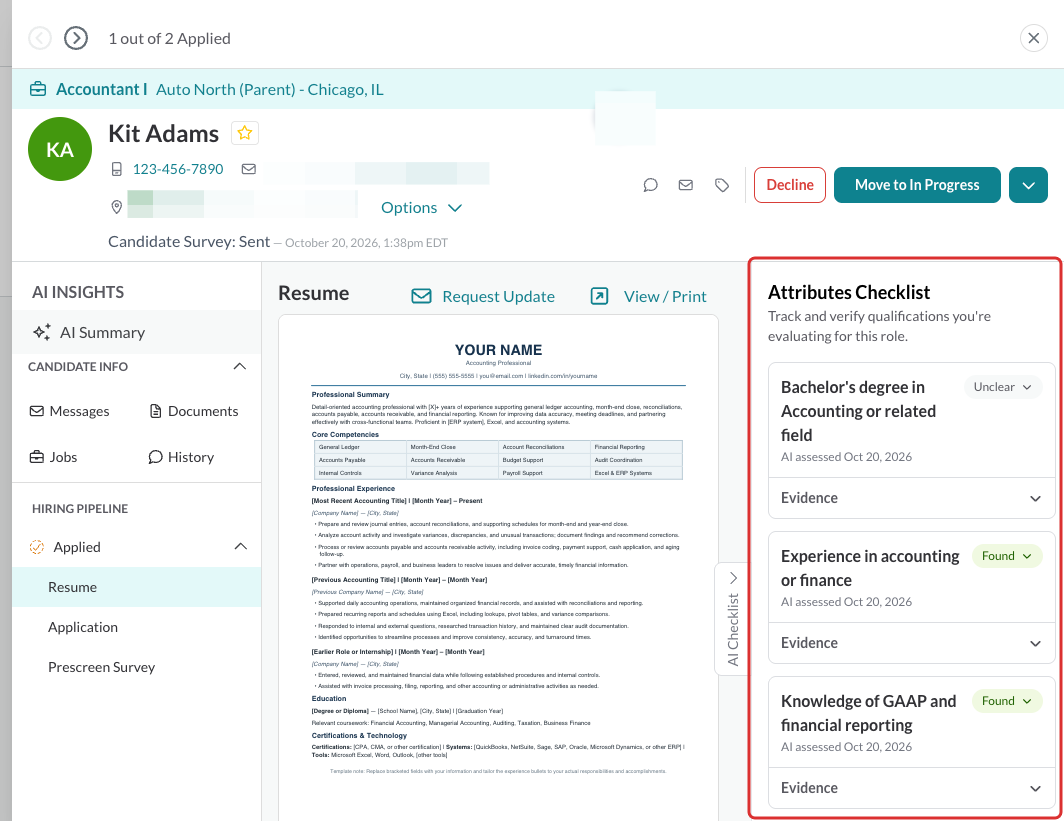1064x821 pixels.
Task: Click the Auto North (Parent) - Chicago, IL text
Action: coord(269,90)
